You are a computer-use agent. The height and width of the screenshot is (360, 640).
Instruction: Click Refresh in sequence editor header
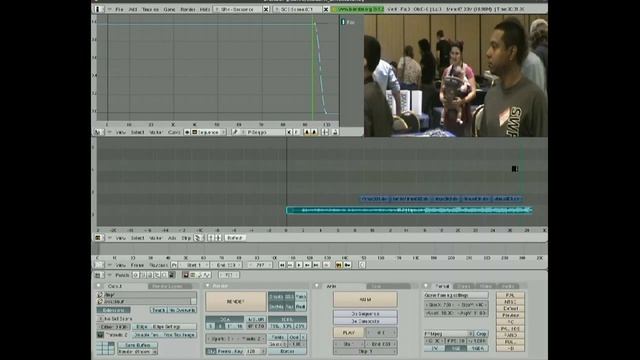click(x=235, y=238)
